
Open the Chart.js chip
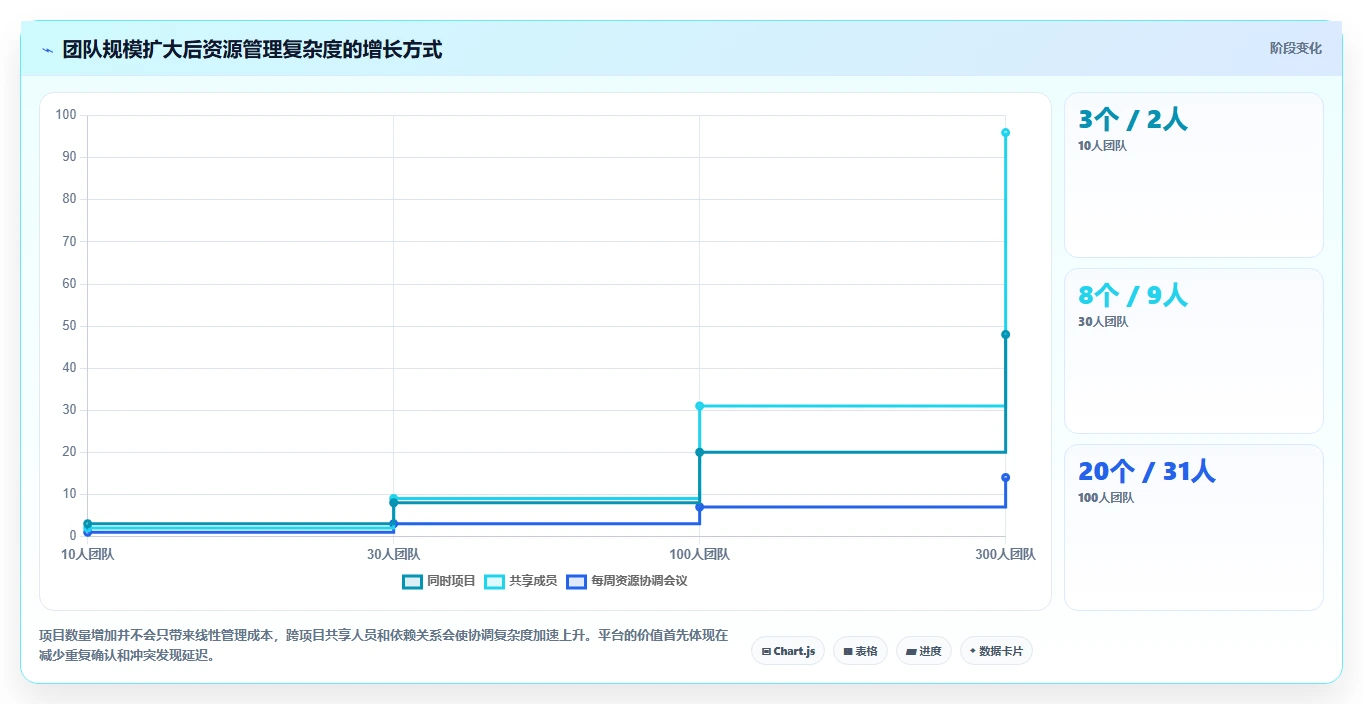tap(788, 651)
